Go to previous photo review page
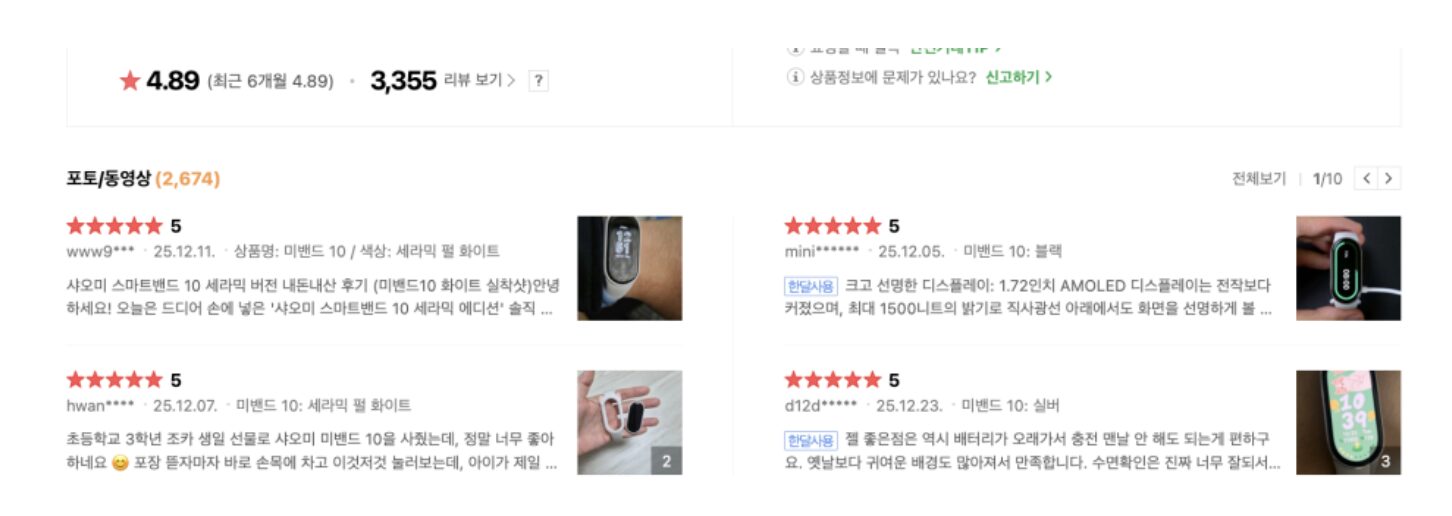The height and width of the screenshot is (516, 1452). (x=1366, y=179)
